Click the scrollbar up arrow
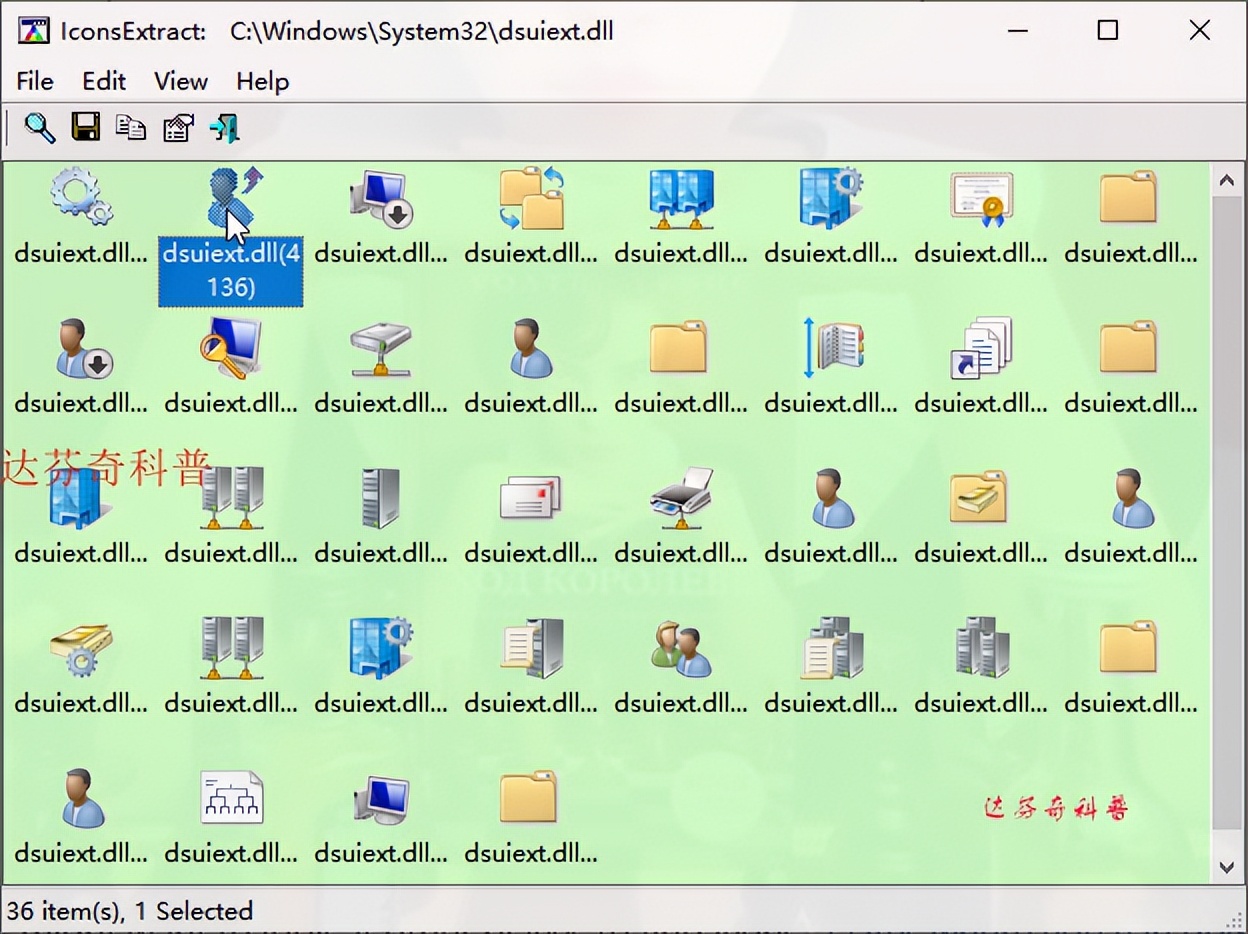The image size is (1248, 934). 1227,180
